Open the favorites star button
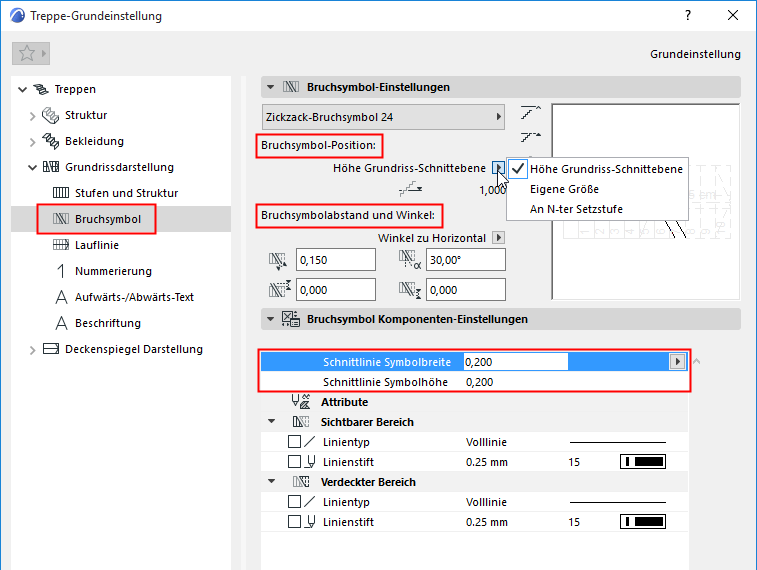This screenshot has height=570, width=757. pos(31,54)
